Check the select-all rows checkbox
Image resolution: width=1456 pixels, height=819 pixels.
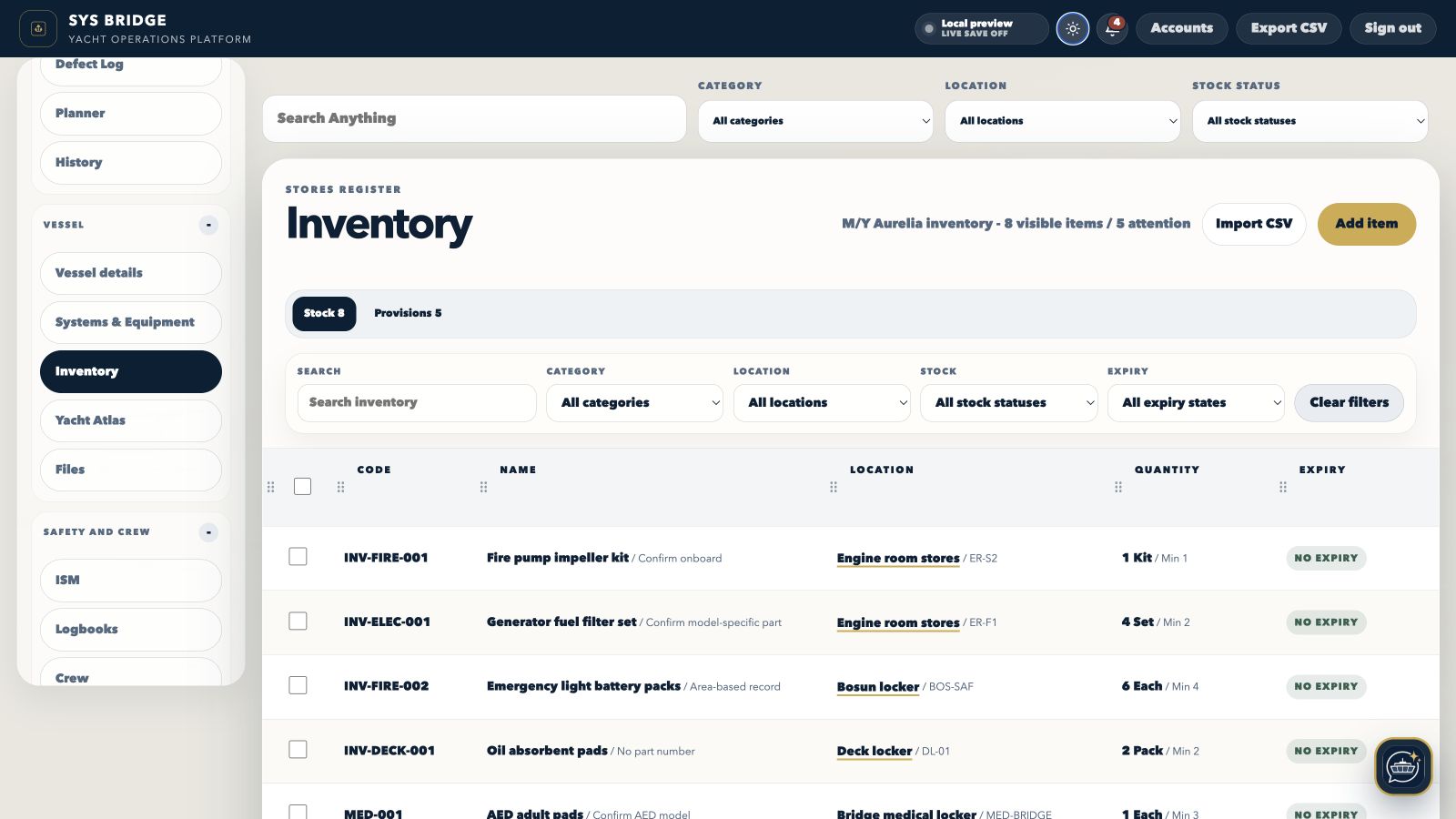[x=303, y=487]
